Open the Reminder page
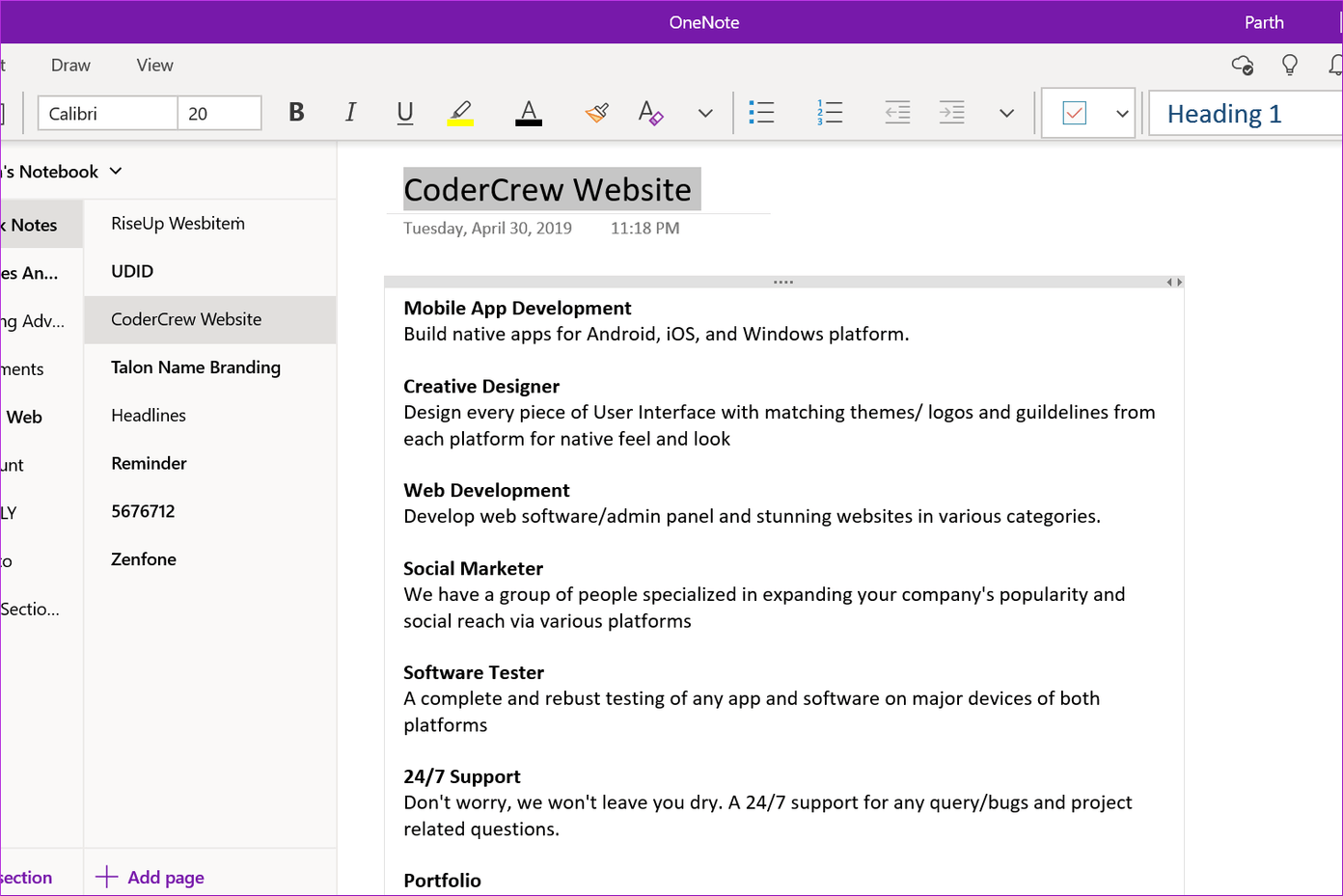The width and height of the screenshot is (1343, 896). coord(210,464)
